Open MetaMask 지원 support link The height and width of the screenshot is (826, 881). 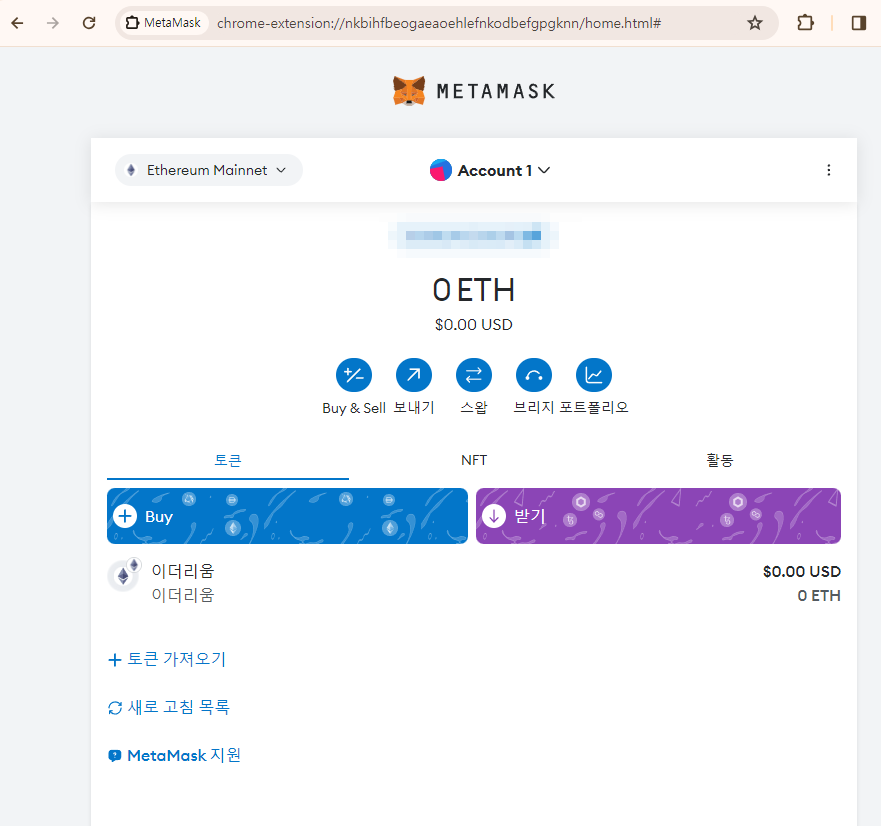coord(174,755)
